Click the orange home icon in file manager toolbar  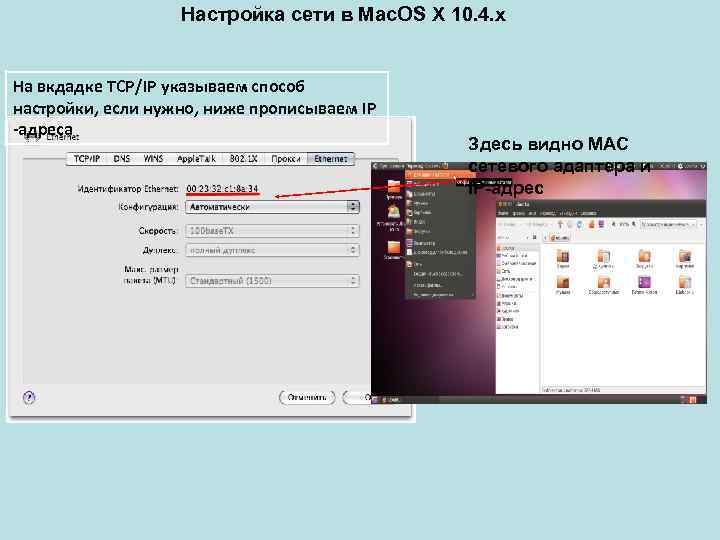592,224
